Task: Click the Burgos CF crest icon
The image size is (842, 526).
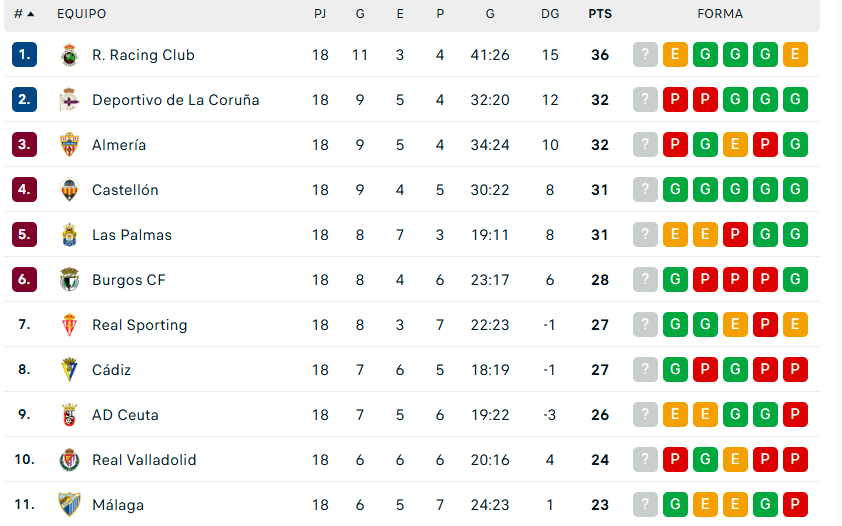Action: (x=69, y=280)
